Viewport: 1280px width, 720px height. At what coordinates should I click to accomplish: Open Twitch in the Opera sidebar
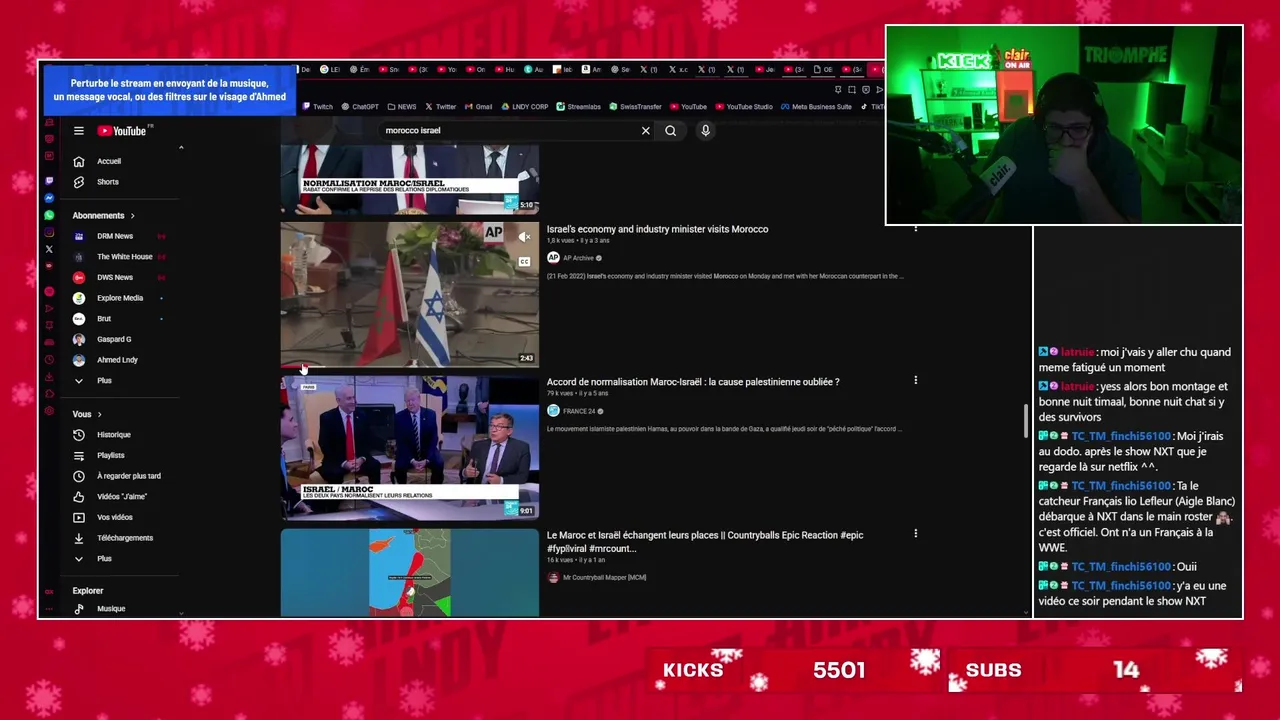point(49,181)
